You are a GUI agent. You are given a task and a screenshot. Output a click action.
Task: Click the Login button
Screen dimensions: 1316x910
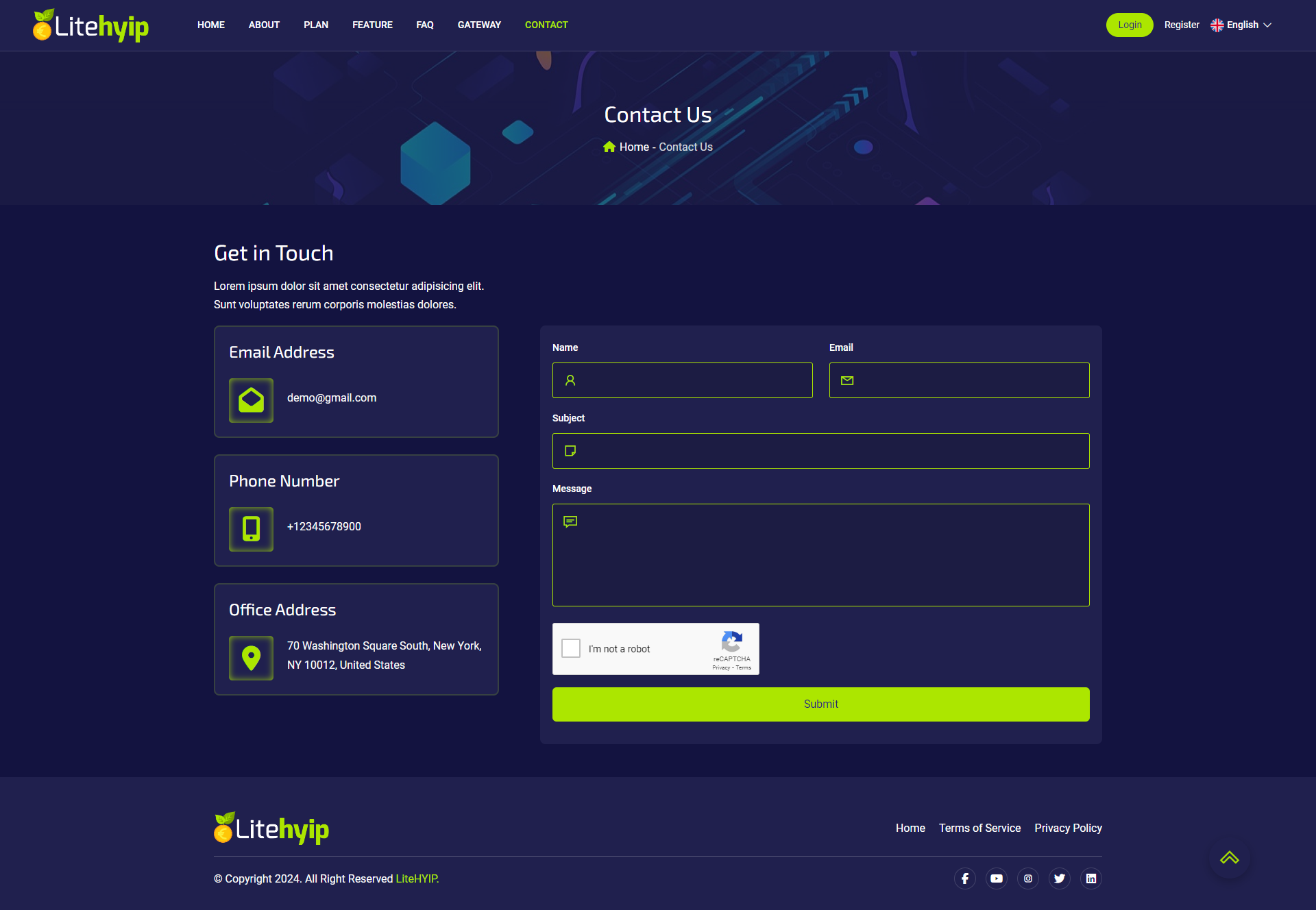(1128, 25)
